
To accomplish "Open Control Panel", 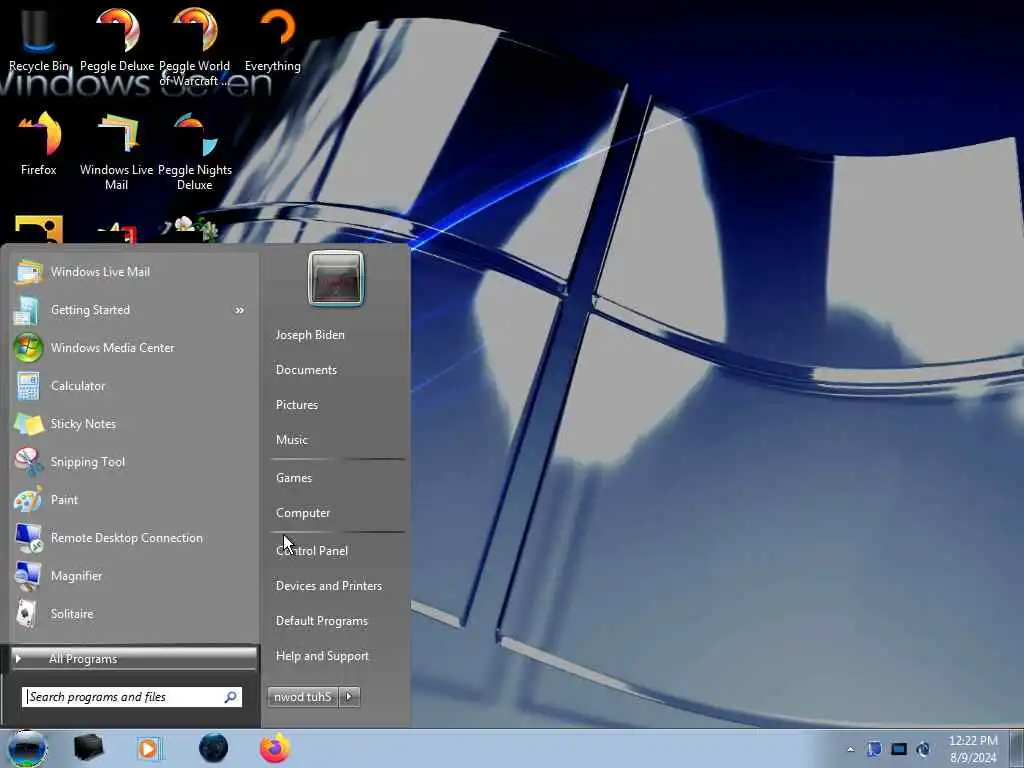I will tap(312, 551).
